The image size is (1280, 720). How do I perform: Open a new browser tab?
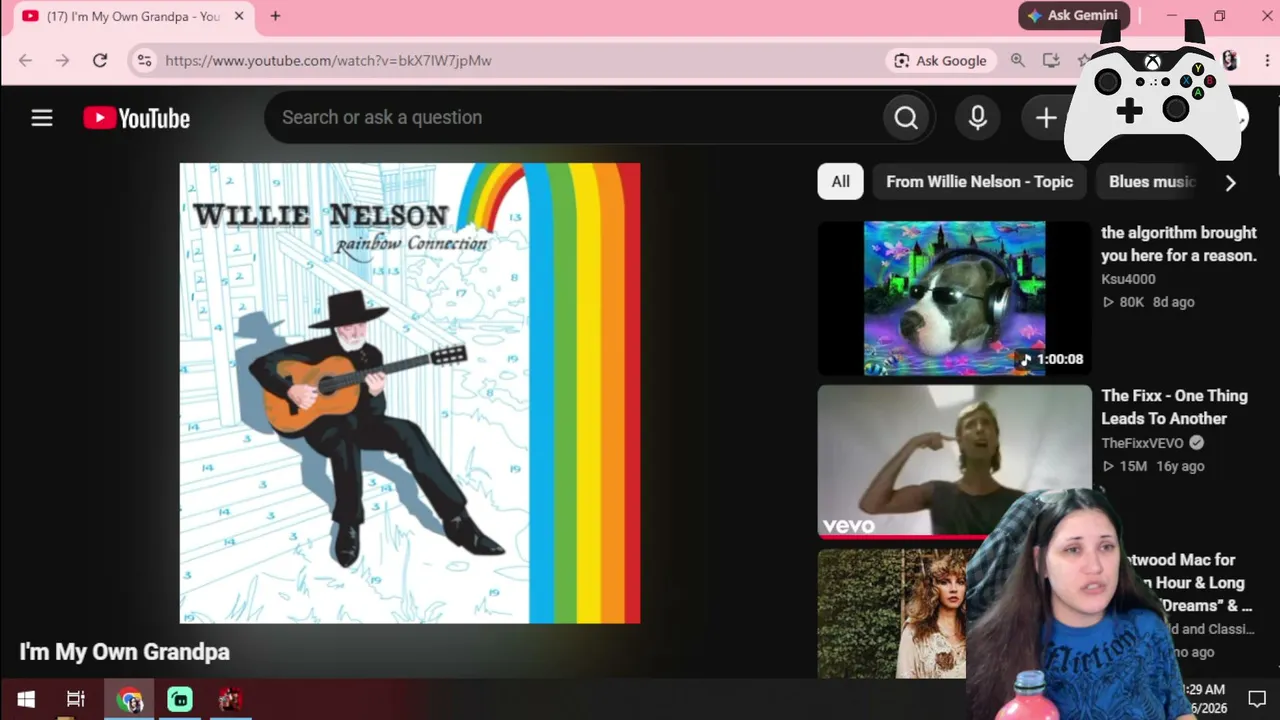click(275, 16)
